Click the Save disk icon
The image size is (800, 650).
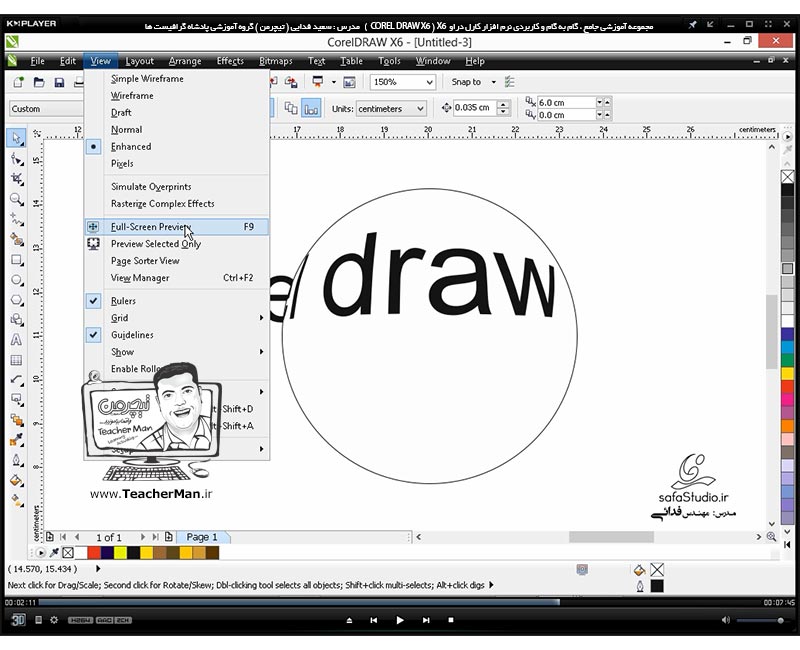(59, 82)
